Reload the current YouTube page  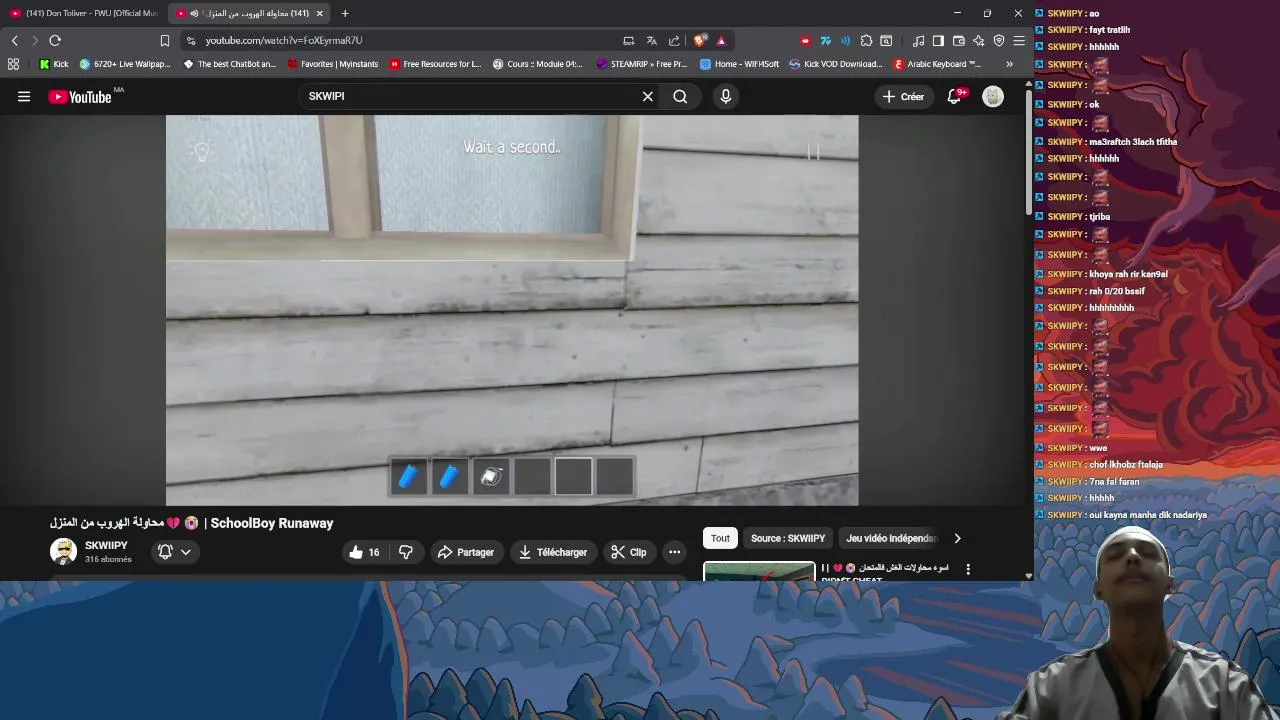(55, 40)
